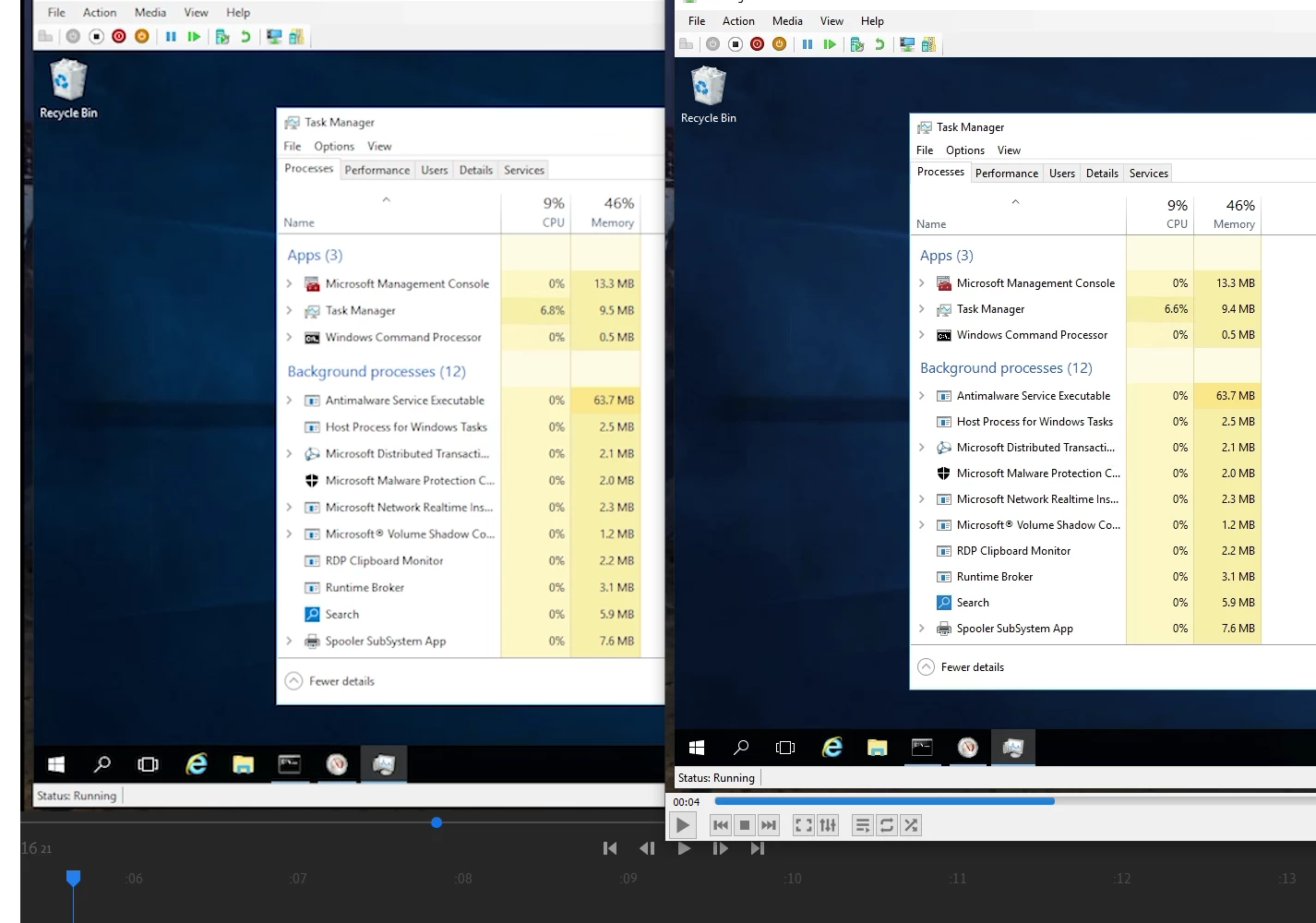Screen dimensions: 1316x923
Task: Click the red Shut Down icon in right VM toolbar
Action: (x=757, y=44)
